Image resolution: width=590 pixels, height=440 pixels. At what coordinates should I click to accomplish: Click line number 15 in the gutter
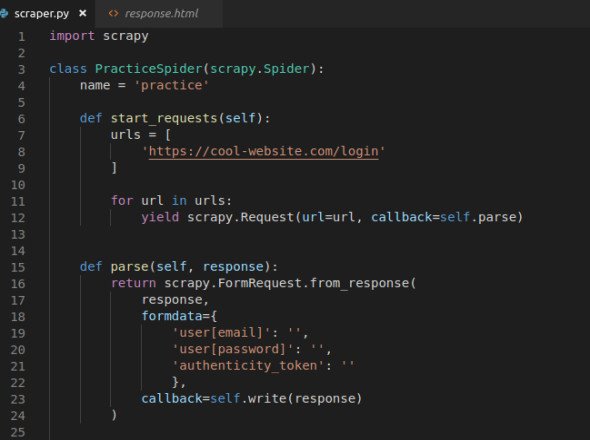point(18,267)
